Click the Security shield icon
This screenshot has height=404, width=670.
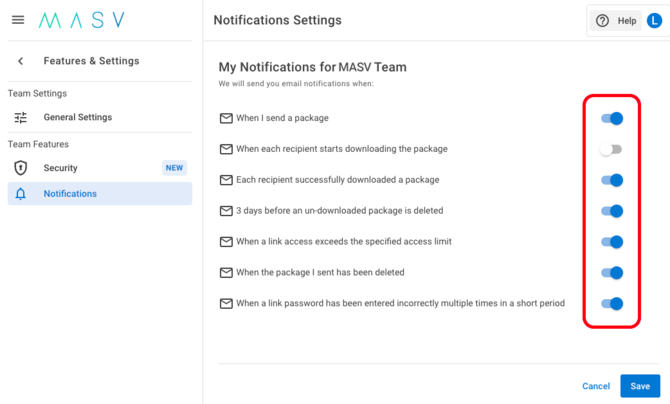21,168
